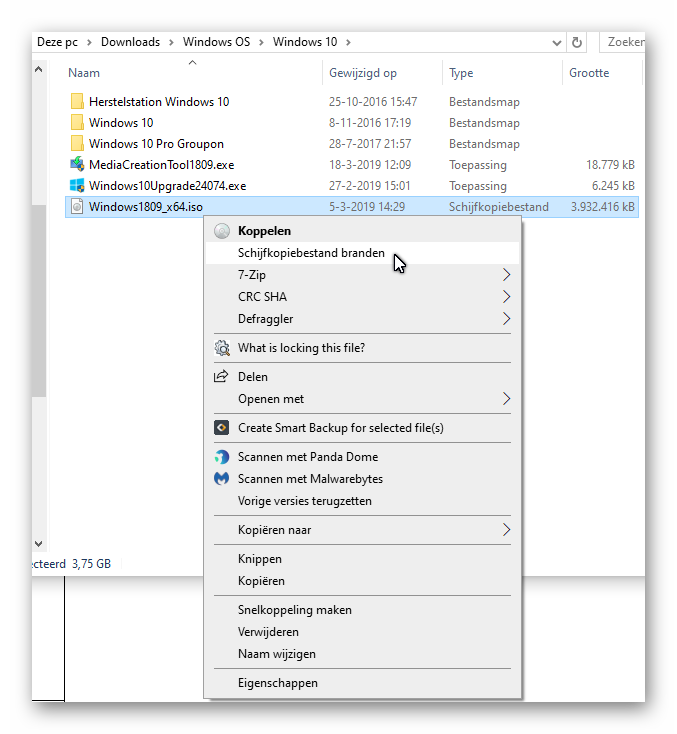Sort files by the Grootte column header
The height and width of the screenshot is (734, 677).
(589, 73)
